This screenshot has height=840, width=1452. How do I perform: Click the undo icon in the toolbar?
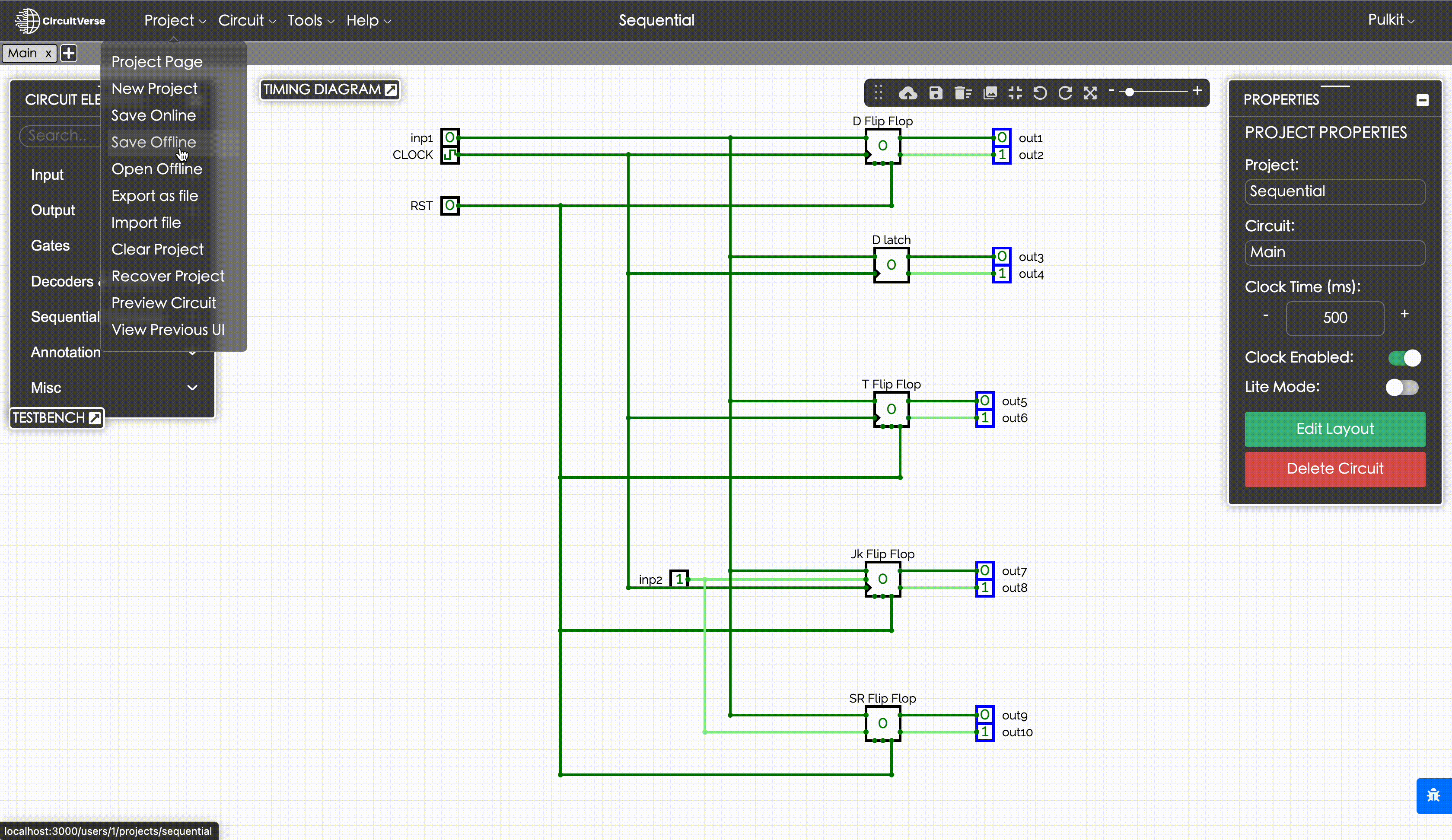click(1040, 93)
